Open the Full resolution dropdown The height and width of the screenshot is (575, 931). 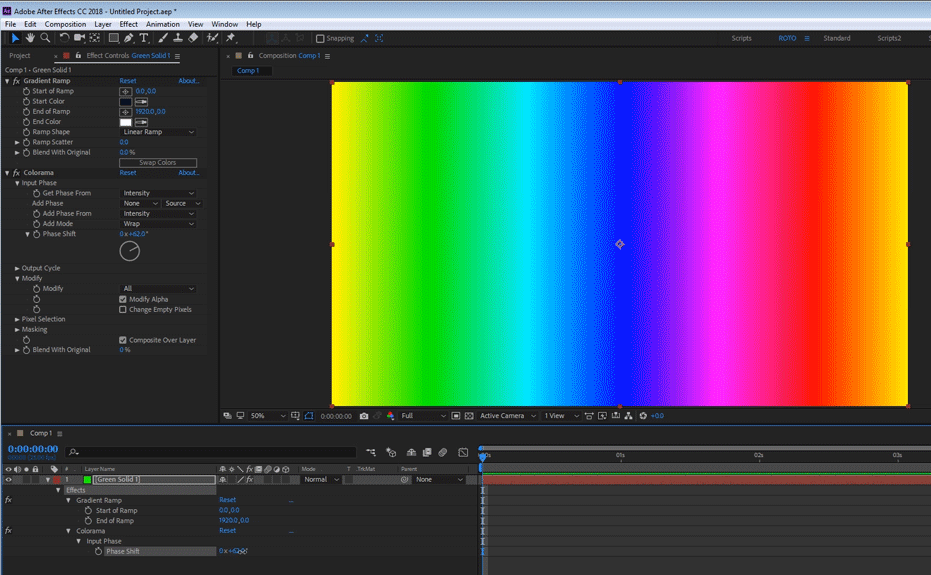click(x=423, y=416)
